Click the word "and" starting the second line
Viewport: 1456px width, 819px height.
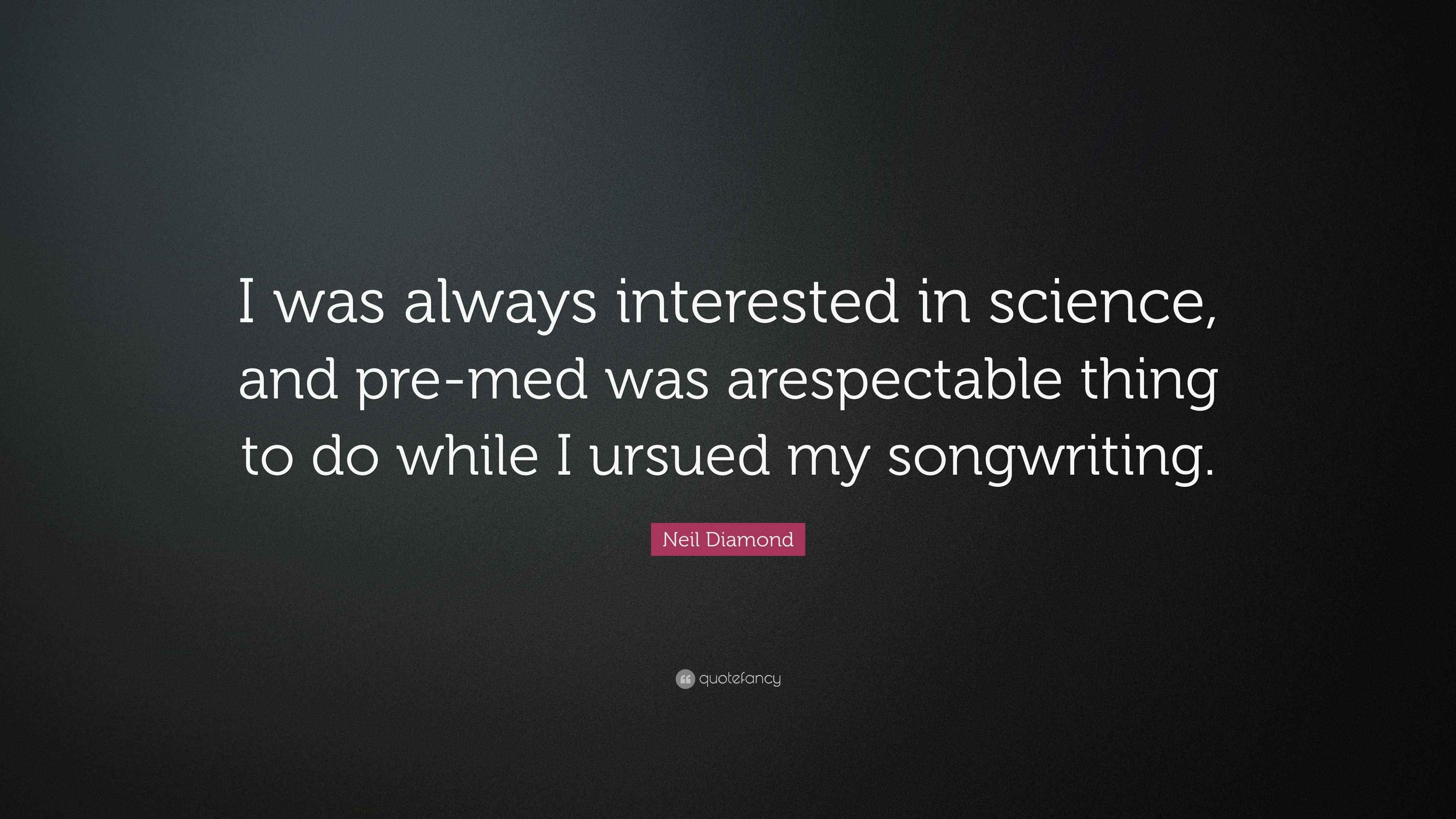pos(288,378)
